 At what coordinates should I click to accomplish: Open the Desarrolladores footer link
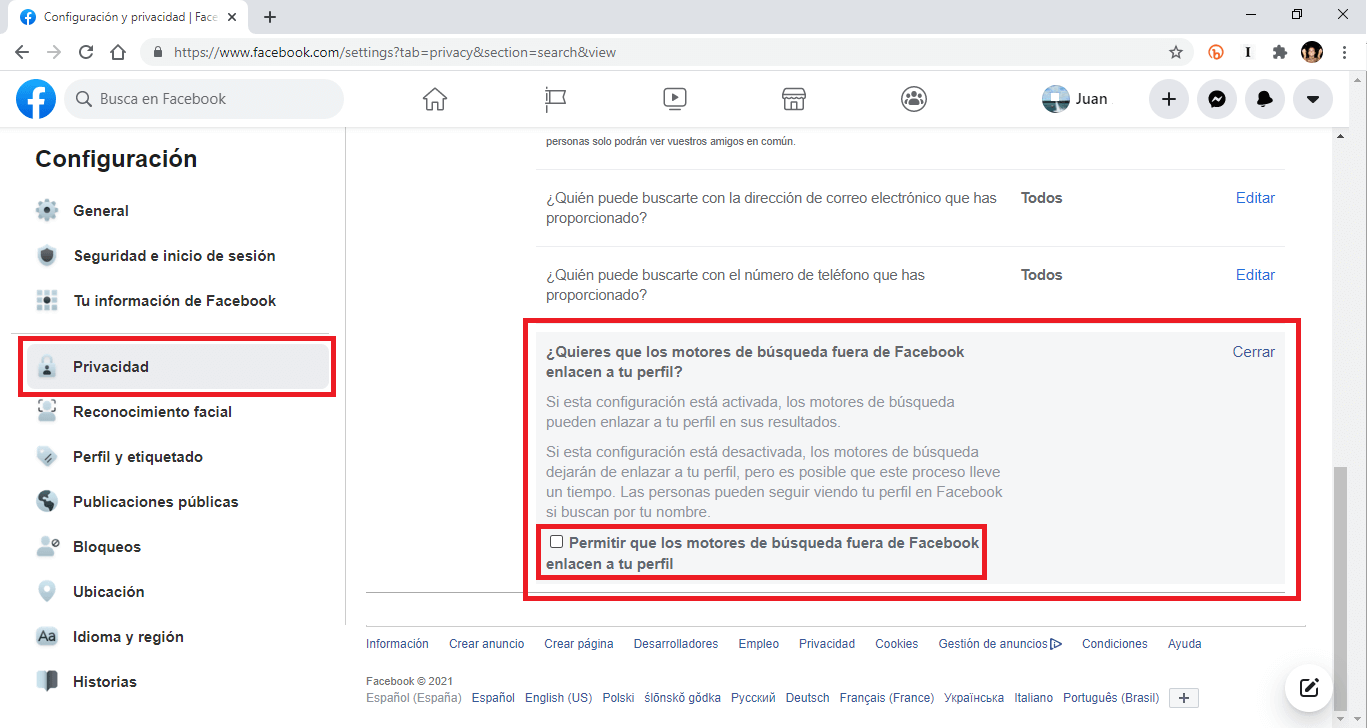point(676,644)
